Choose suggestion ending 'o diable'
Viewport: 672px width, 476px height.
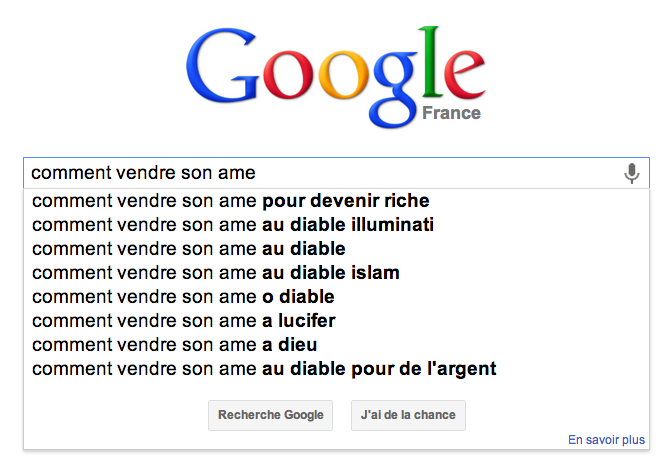pos(336,296)
